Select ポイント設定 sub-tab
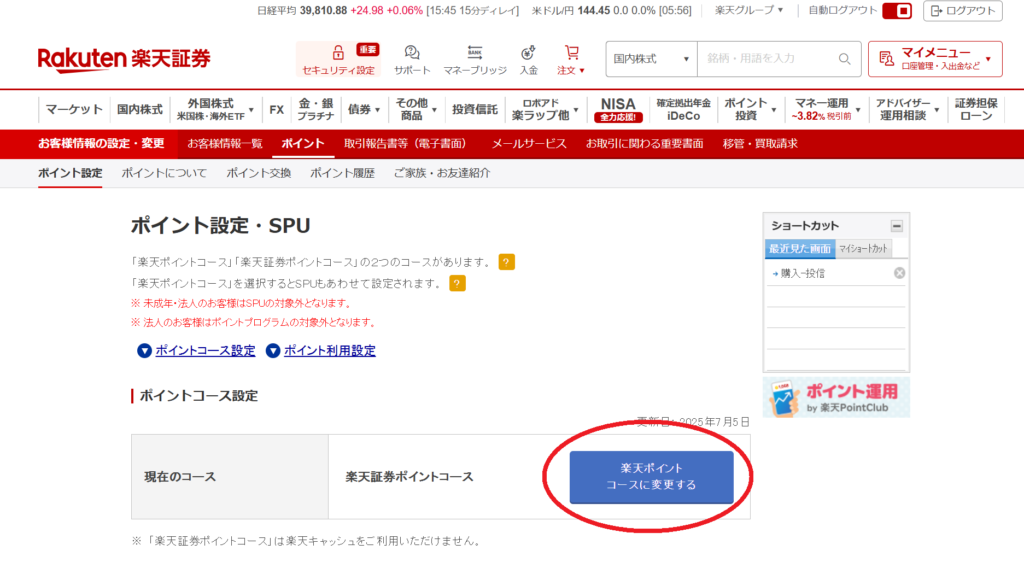Image resolution: width=1024 pixels, height=568 pixels. pos(70,173)
